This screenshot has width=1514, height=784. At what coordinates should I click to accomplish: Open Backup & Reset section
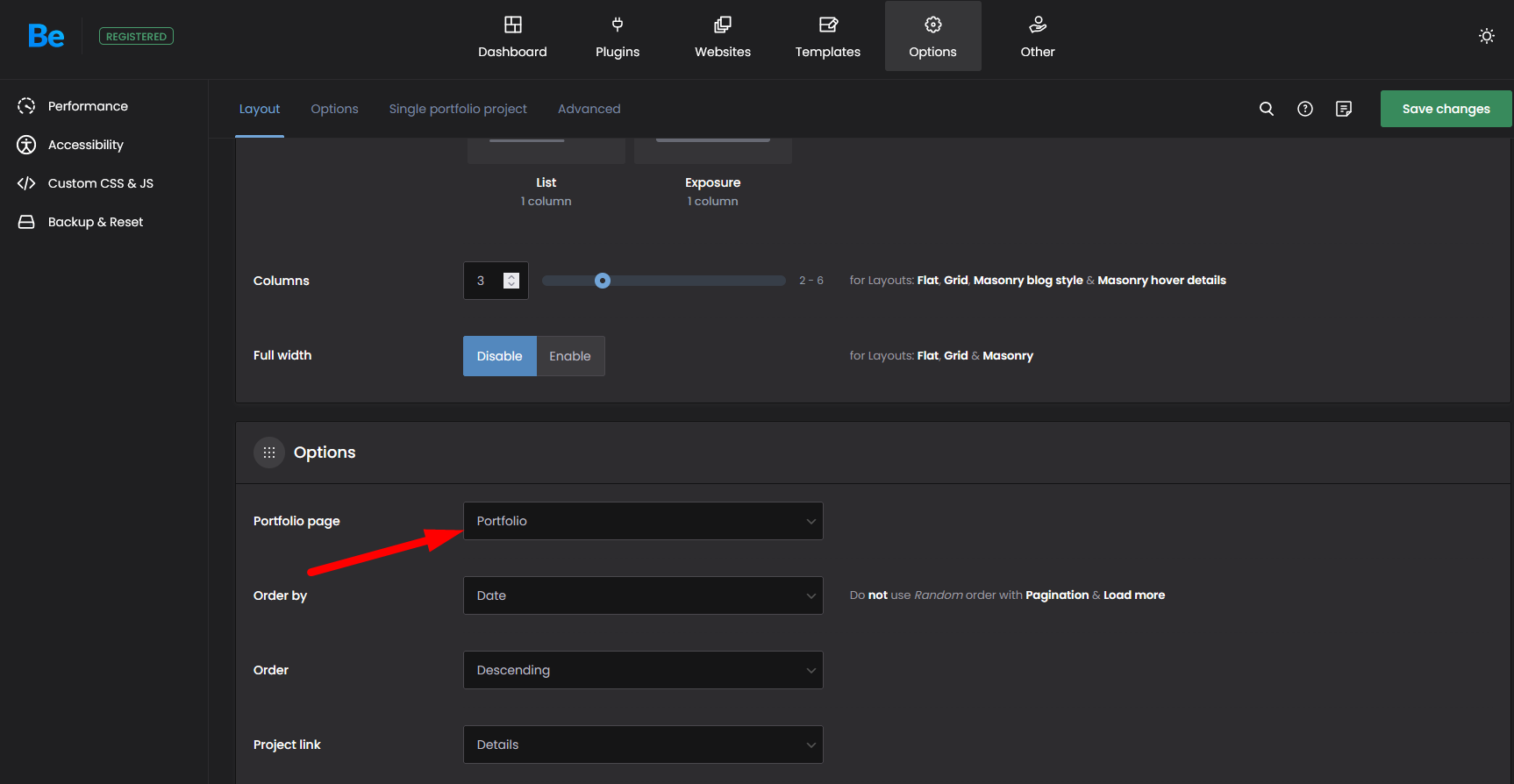coord(96,222)
